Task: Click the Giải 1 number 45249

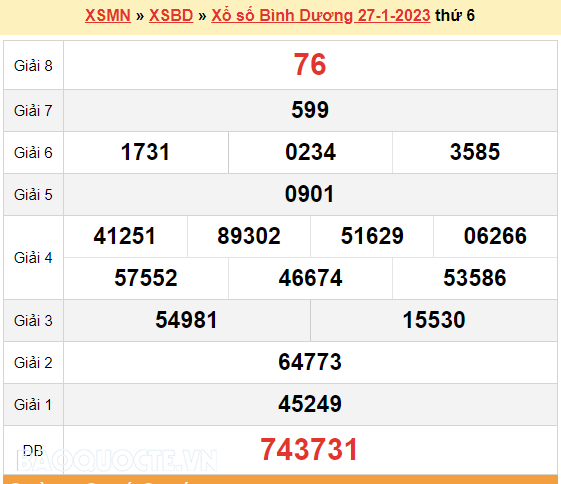Action: pos(310,404)
